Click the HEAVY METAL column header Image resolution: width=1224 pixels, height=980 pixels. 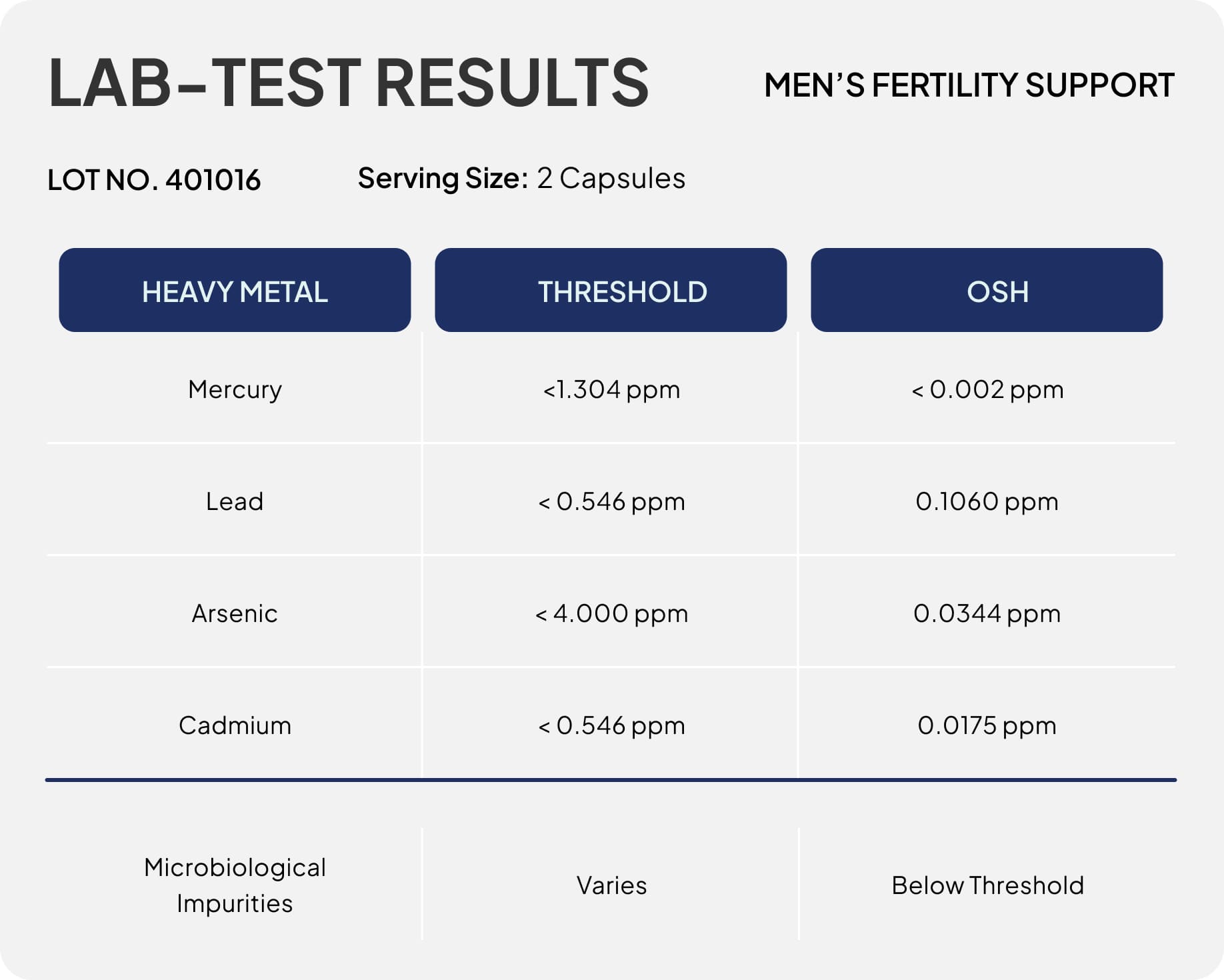click(235, 291)
